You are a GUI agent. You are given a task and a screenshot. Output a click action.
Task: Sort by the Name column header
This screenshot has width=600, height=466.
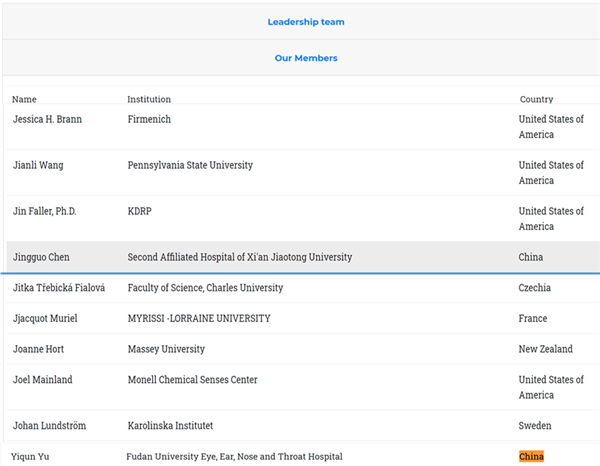point(24,99)
